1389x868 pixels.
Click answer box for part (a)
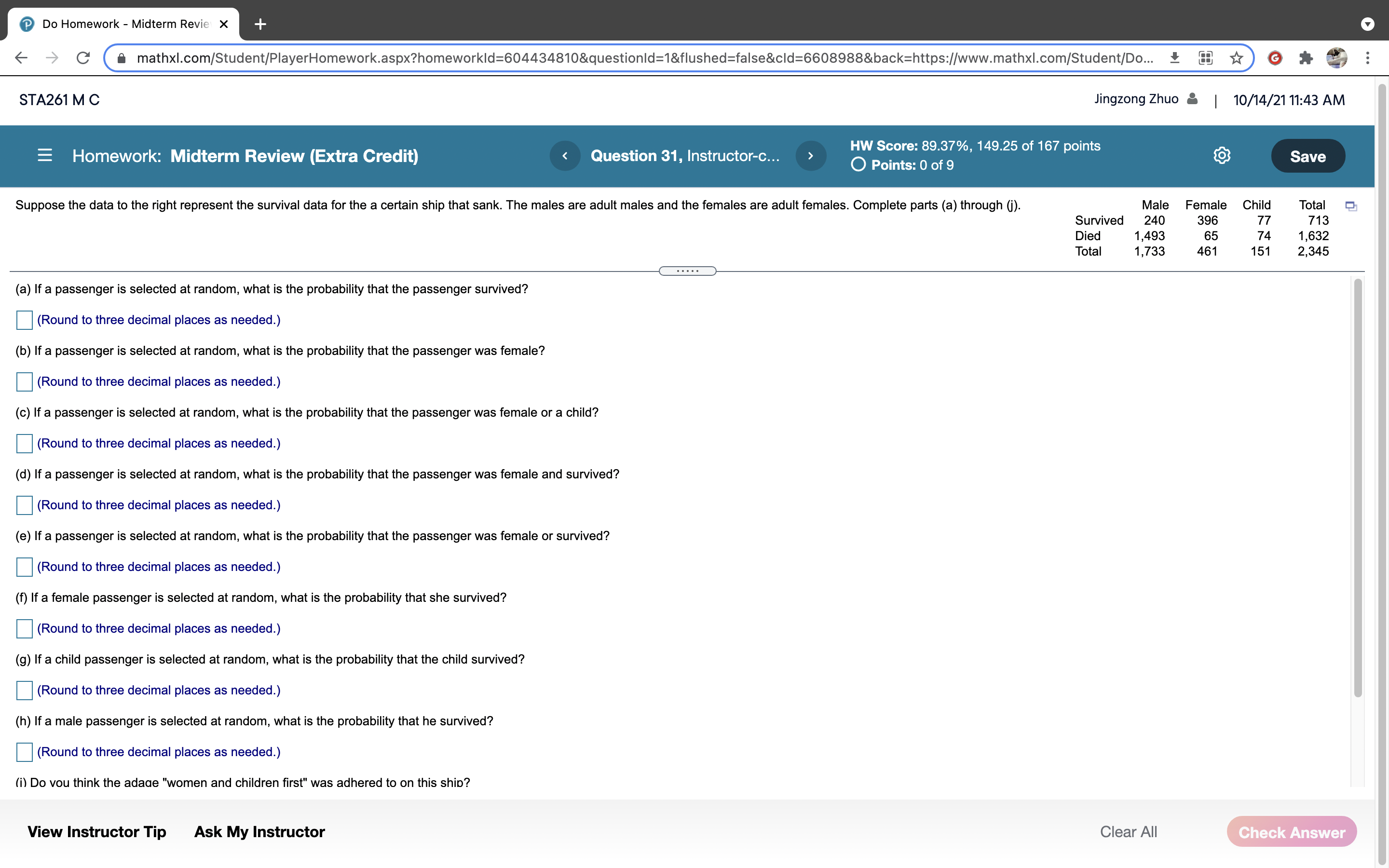coord(24,320)
